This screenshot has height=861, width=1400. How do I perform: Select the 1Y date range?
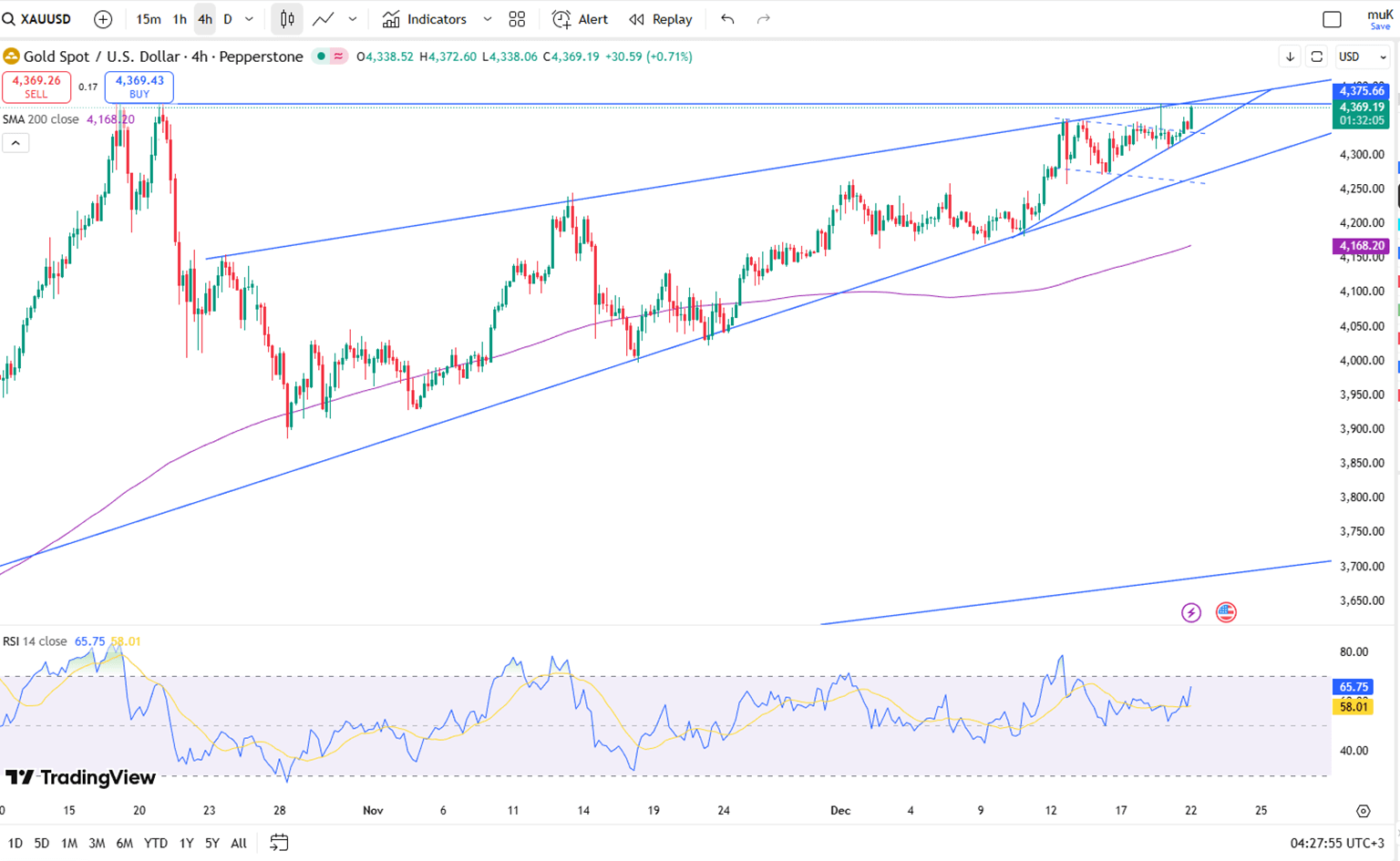[x=186, y=843]
